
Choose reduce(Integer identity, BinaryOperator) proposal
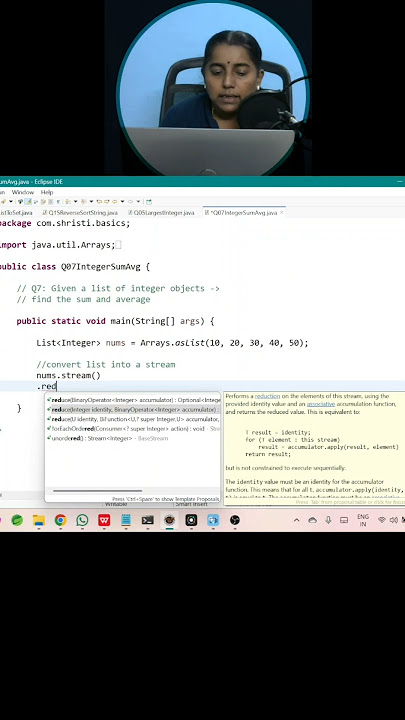pyautogui.click(x=133, y=410)
